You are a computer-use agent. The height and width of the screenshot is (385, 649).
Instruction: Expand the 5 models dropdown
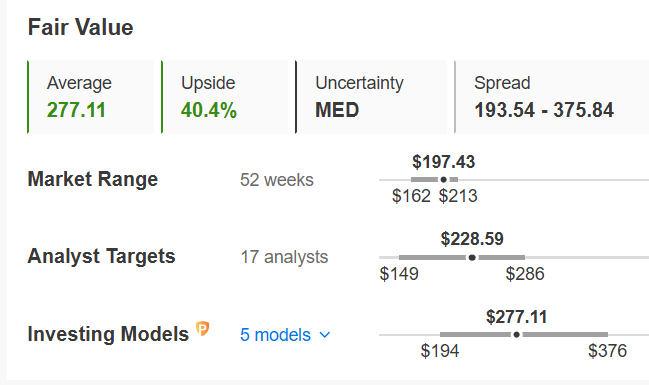285,335
